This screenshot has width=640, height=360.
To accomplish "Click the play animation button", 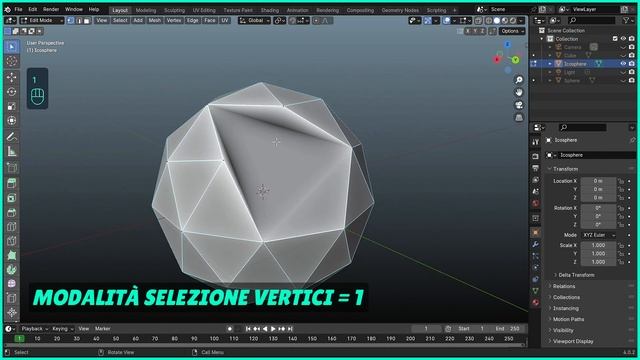I will [273, 329].
